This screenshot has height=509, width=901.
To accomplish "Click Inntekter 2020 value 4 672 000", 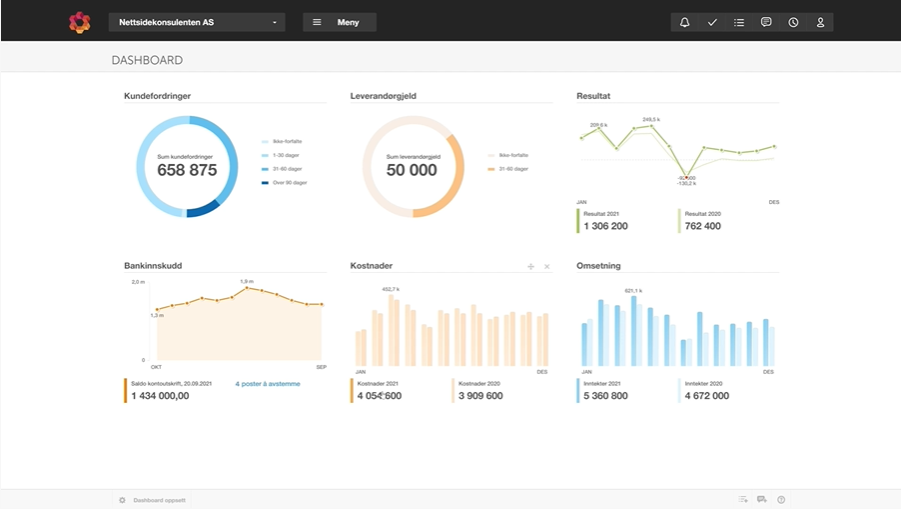I will point(707,396).
